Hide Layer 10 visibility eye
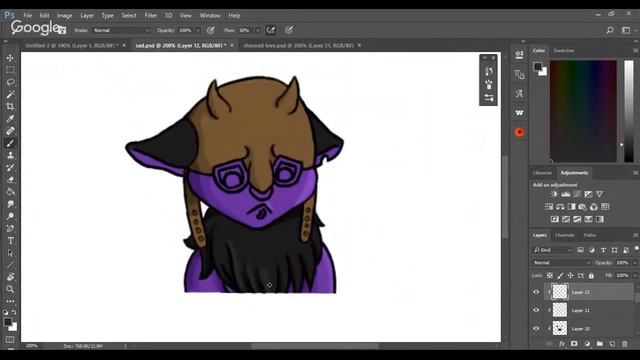Viewport: 640px width, 360px height. click(536, 328)
